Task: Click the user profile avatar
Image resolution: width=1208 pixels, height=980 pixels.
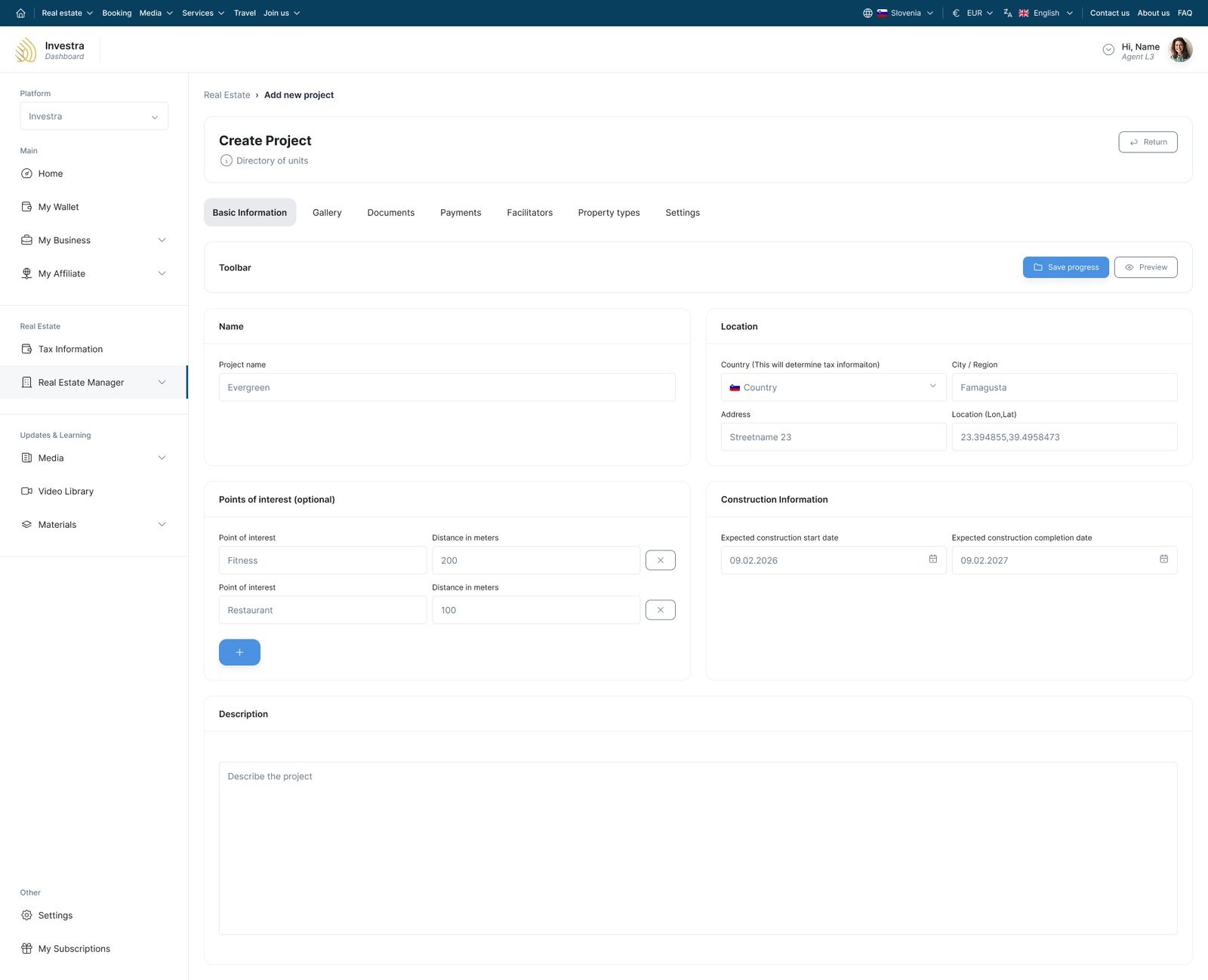Action: (1179, 50)
